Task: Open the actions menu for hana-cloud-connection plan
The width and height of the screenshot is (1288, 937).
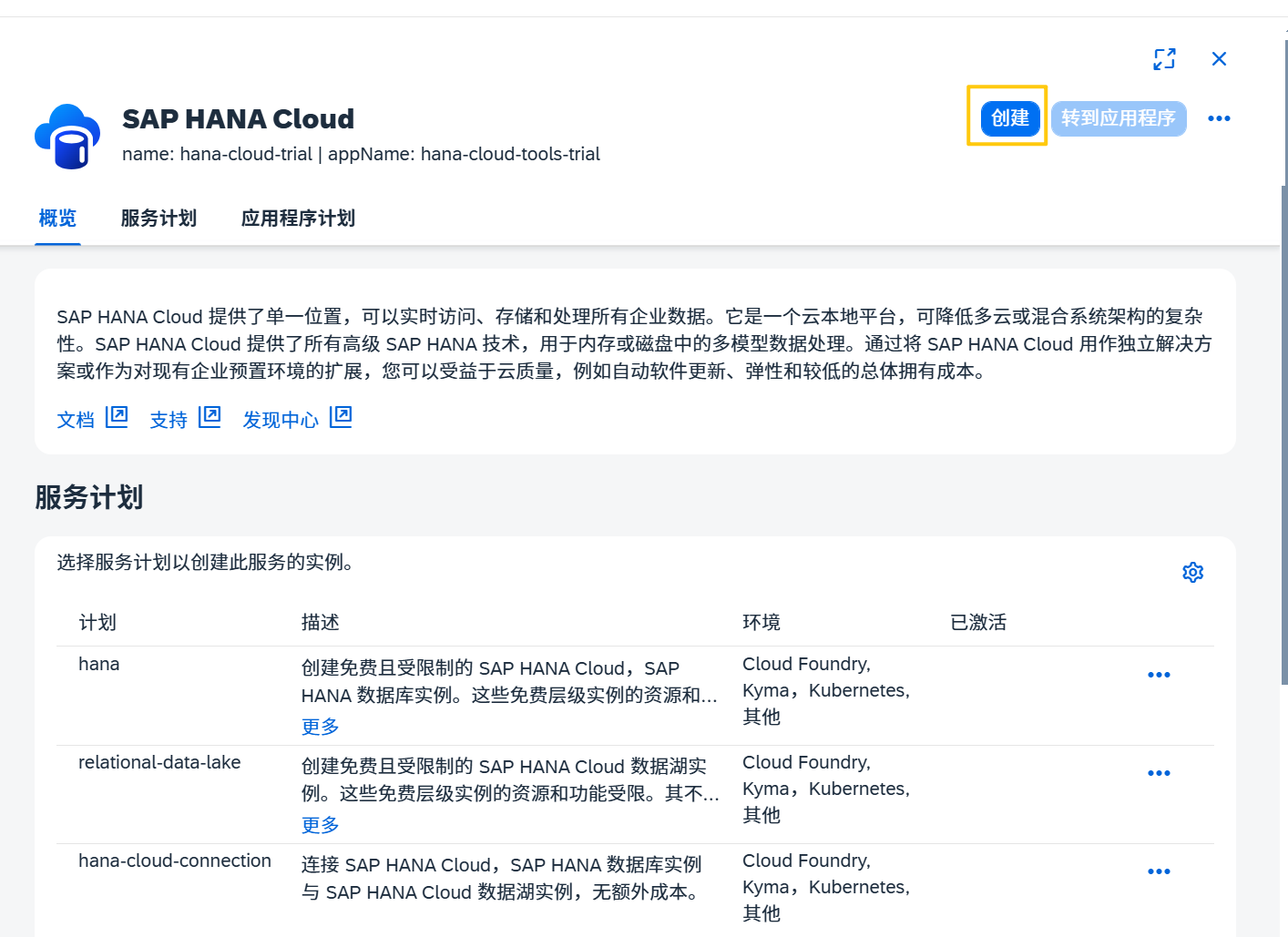Action: tap(1159, 871)
